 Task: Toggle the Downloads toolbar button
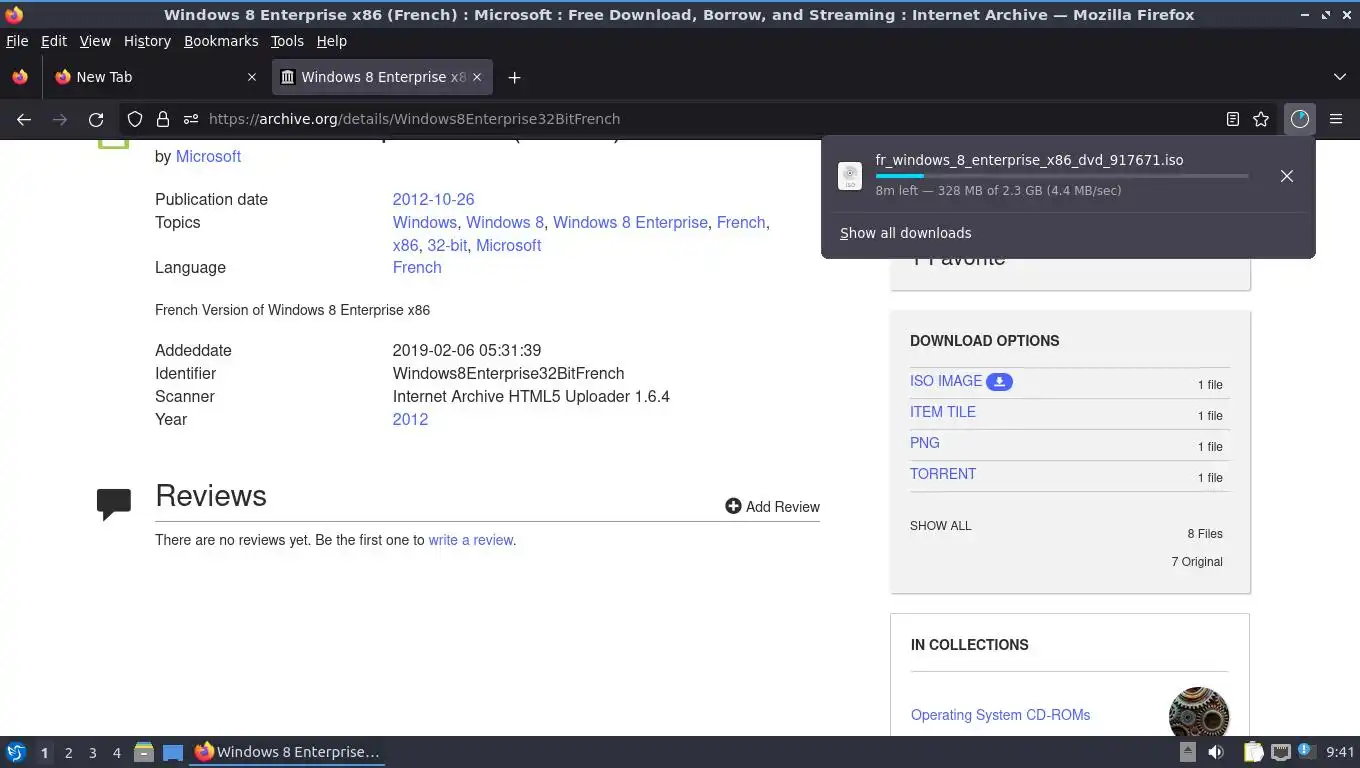[1299, 119]
